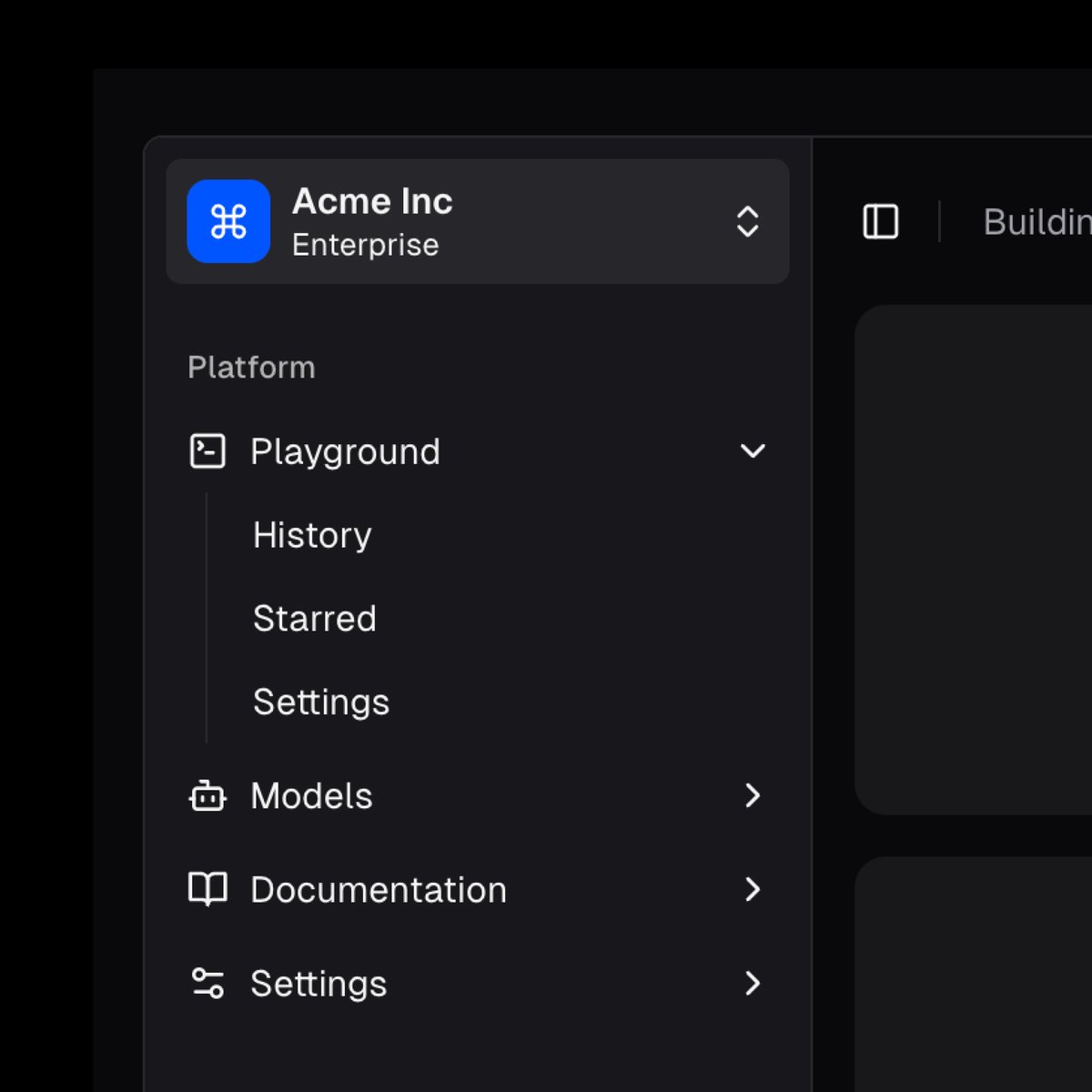
Task: Click the Playground terminal icon
Action: point(207,451)
